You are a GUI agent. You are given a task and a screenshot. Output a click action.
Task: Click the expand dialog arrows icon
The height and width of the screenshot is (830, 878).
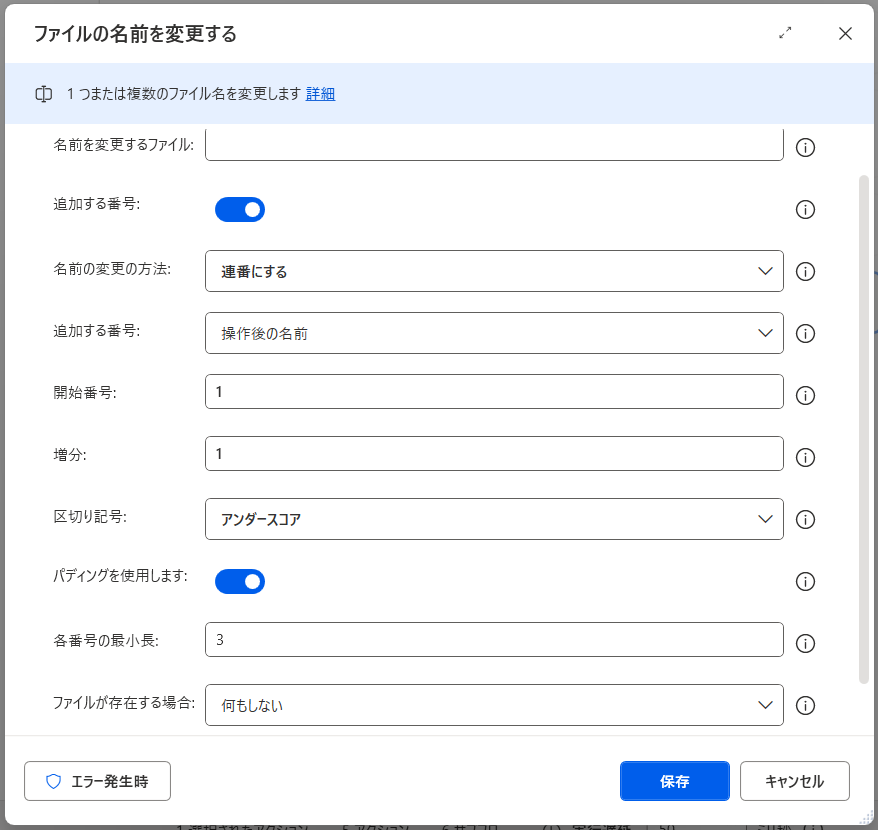click(x=785, y=33)
